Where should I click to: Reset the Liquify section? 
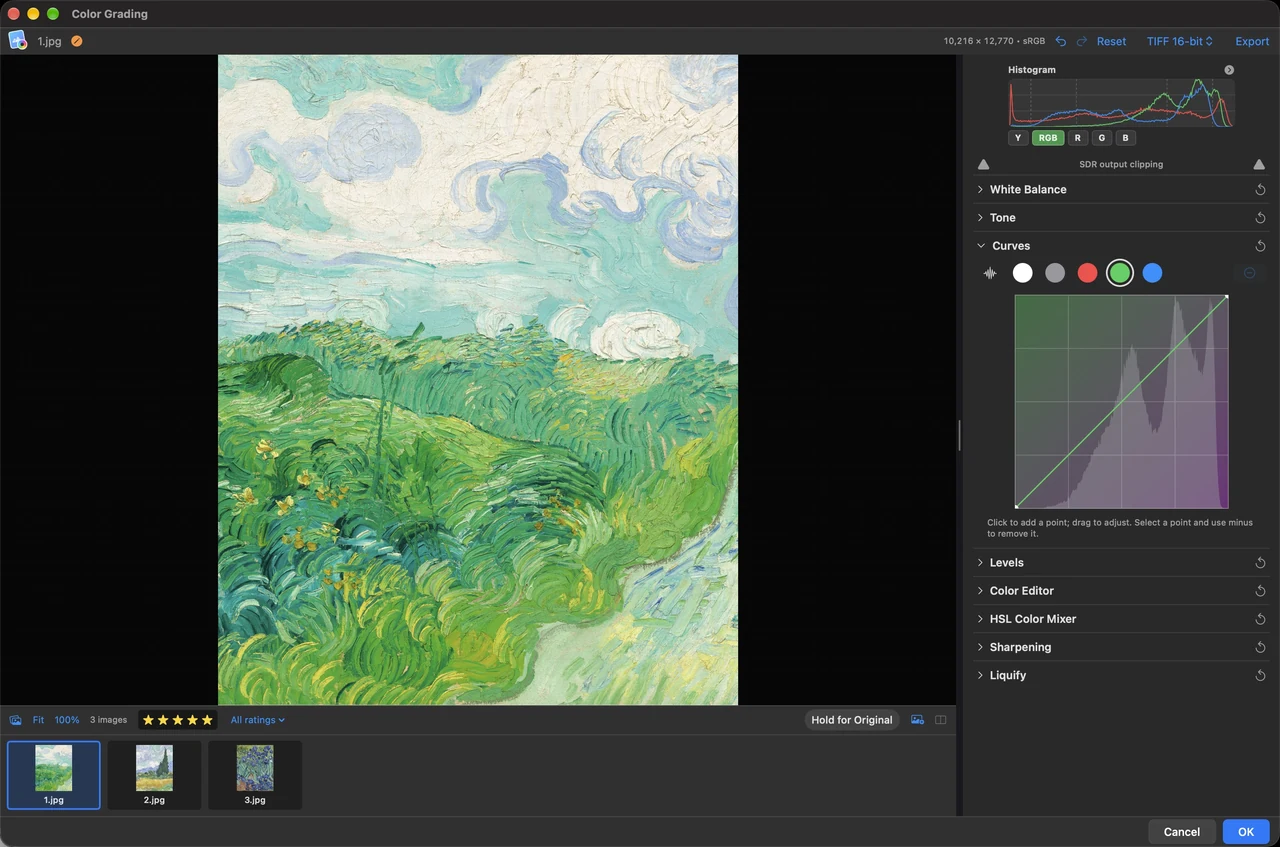pos(1260,675)
